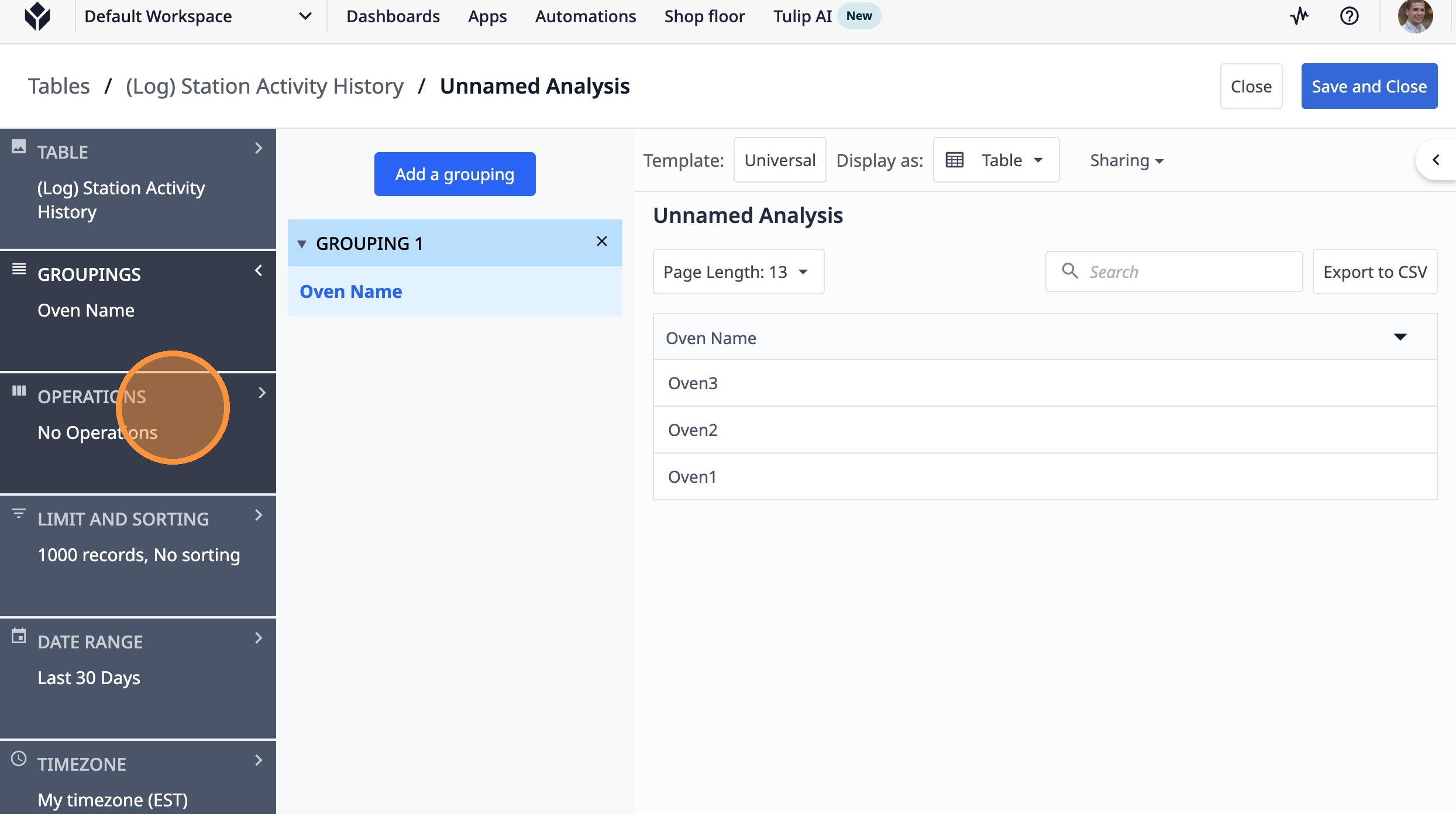Click into the Search input field

coord(1187,272)
